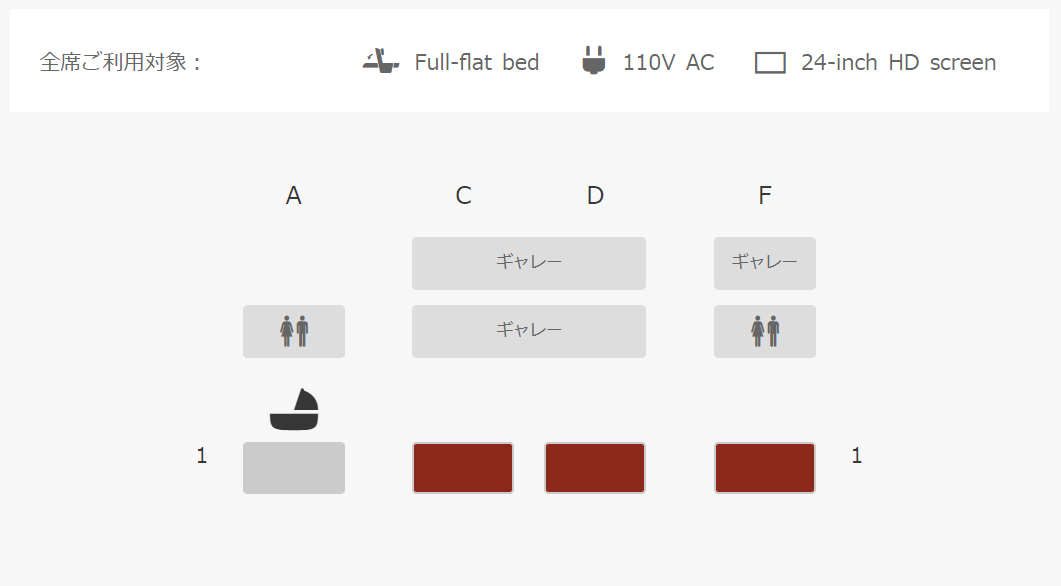Select red seat 1D

coord(595,468)
